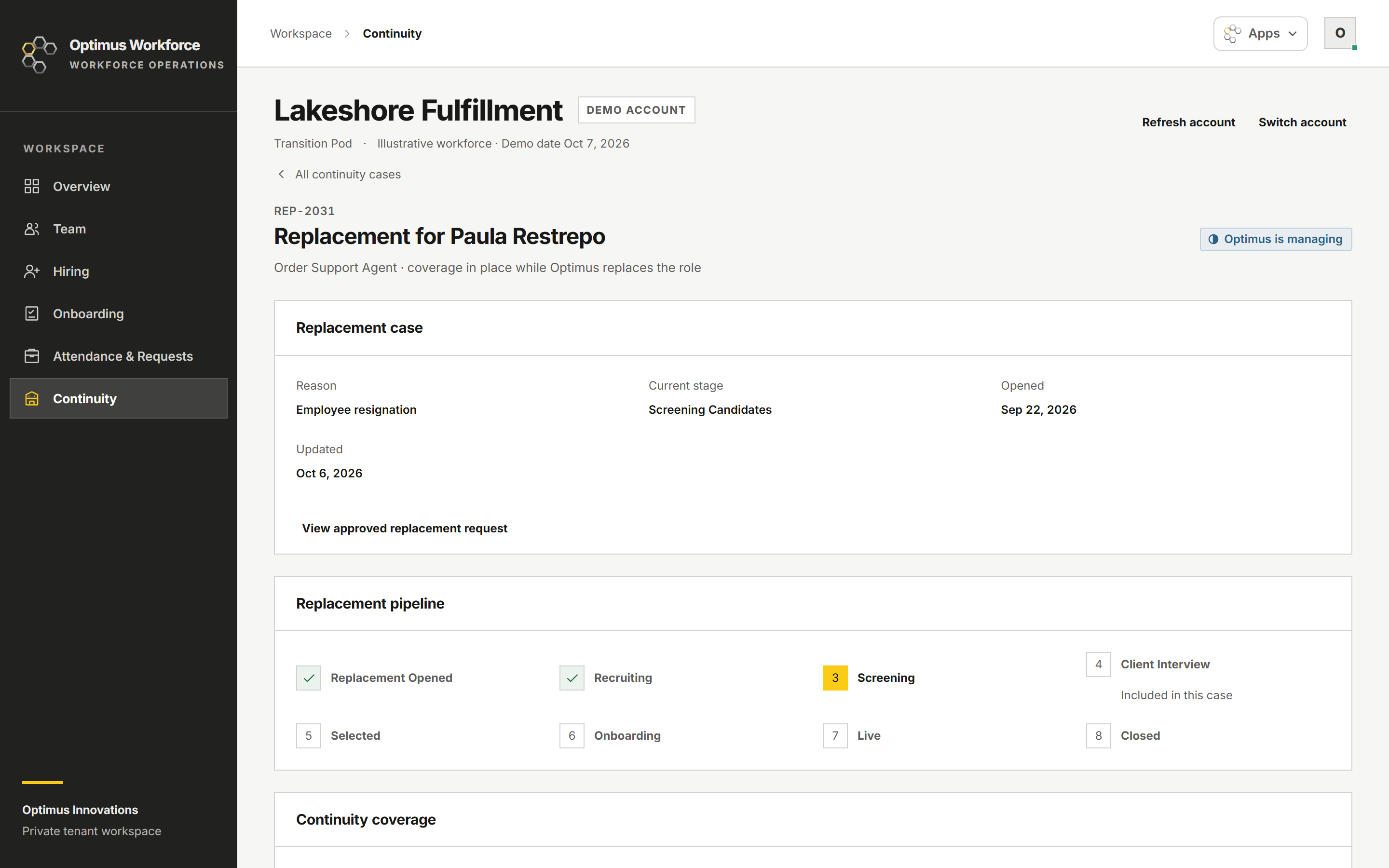Open the user avatar labeled O

click(x=1340, y=33)
